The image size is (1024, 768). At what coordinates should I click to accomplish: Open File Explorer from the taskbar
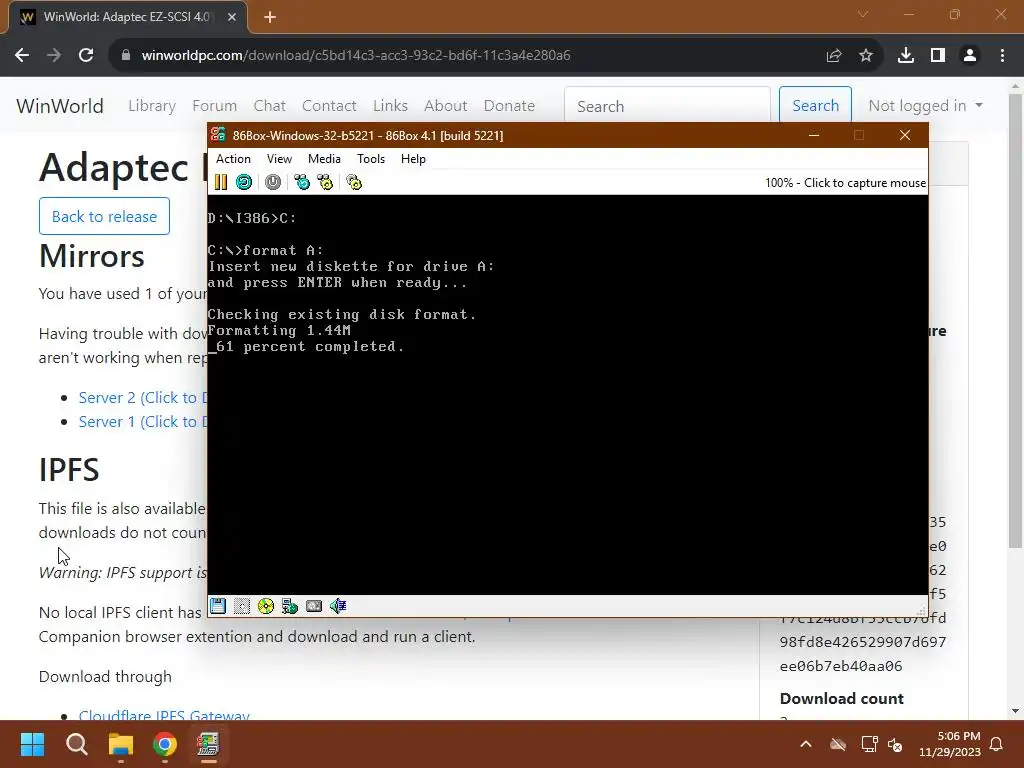[x=121, y=744]
